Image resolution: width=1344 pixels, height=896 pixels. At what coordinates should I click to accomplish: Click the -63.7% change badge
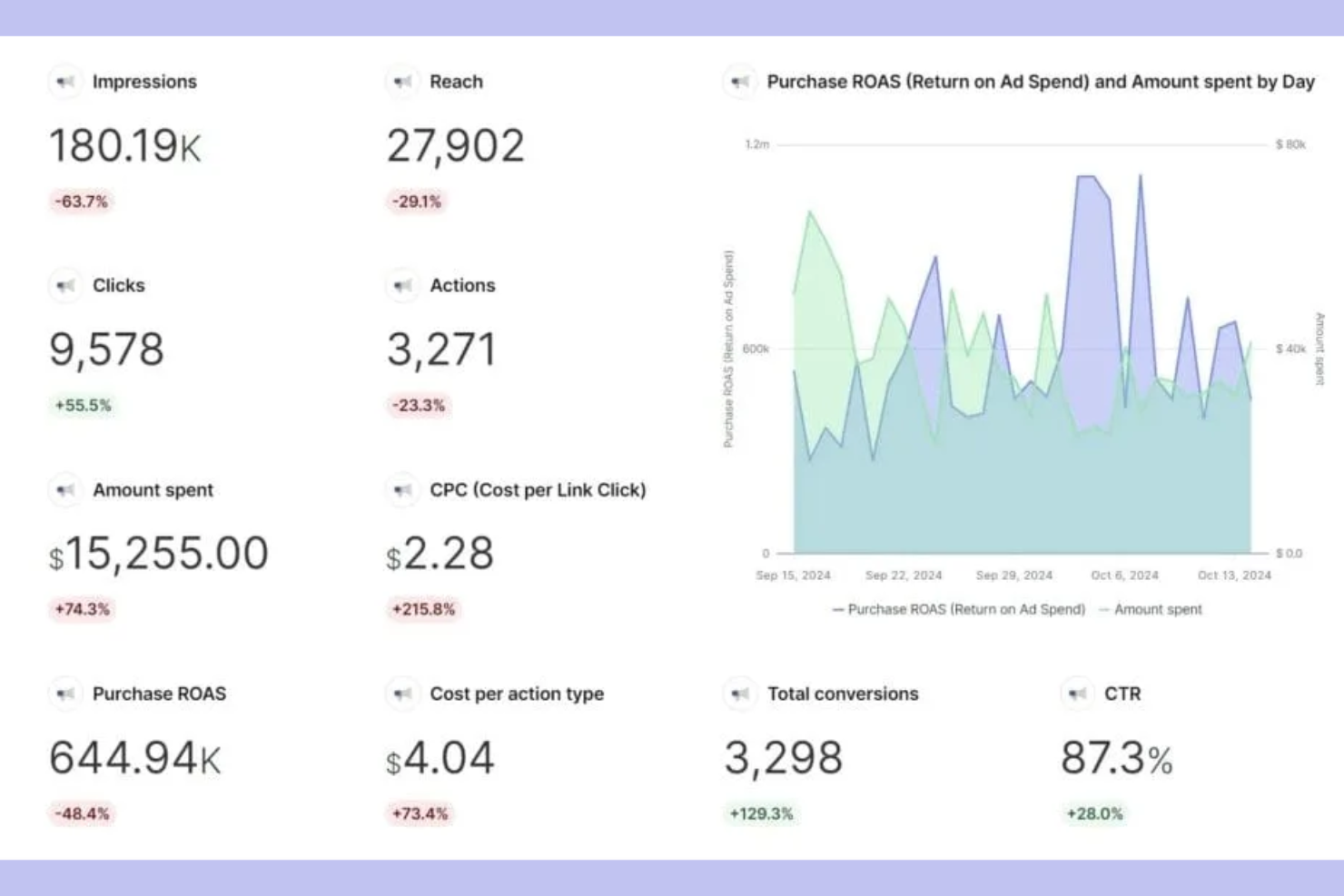point(82,202)
